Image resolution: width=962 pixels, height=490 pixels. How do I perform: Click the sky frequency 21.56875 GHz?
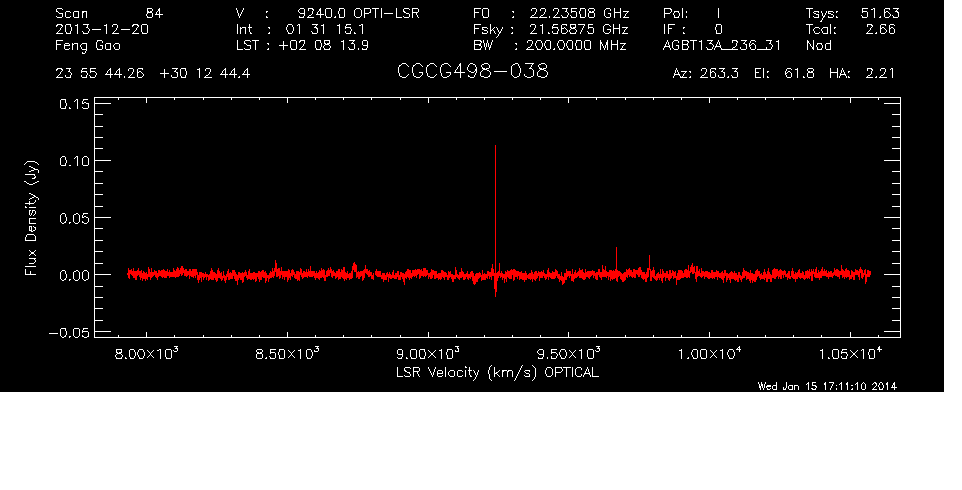579,29
